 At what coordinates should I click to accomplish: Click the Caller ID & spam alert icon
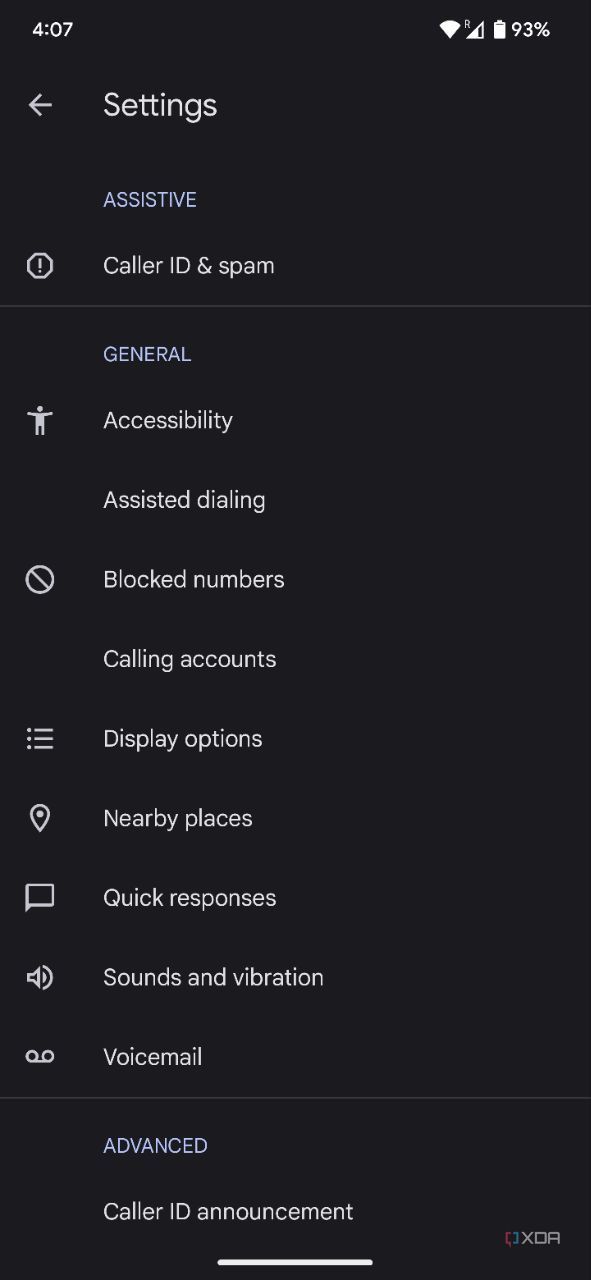coord(40,265)
